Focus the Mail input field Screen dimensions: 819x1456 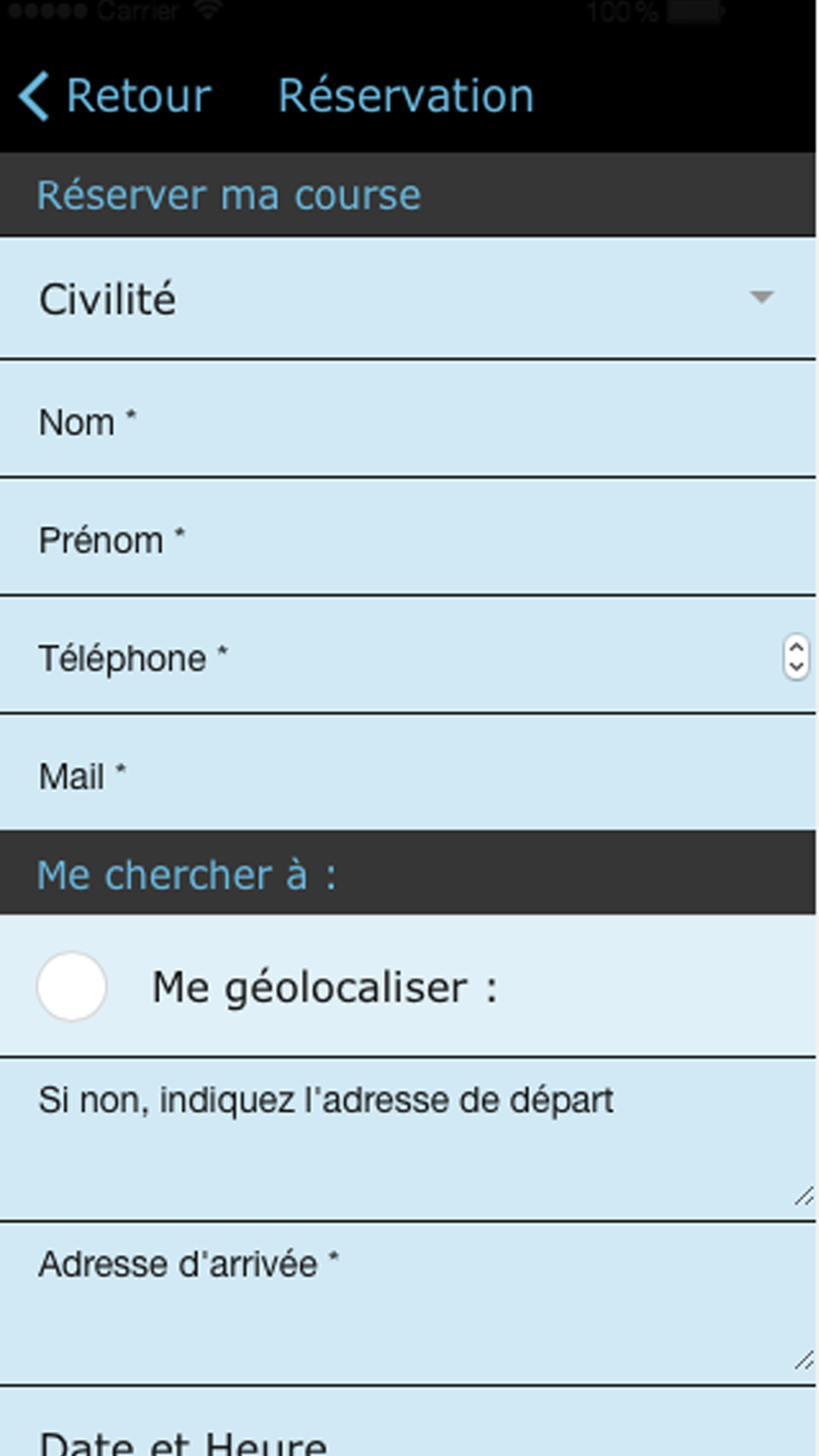408,773
